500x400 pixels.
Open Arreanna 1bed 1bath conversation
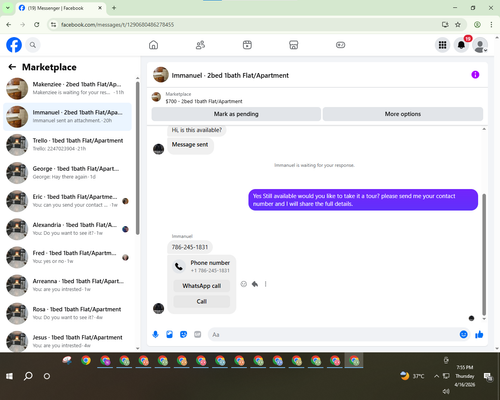tap(67, 285)
